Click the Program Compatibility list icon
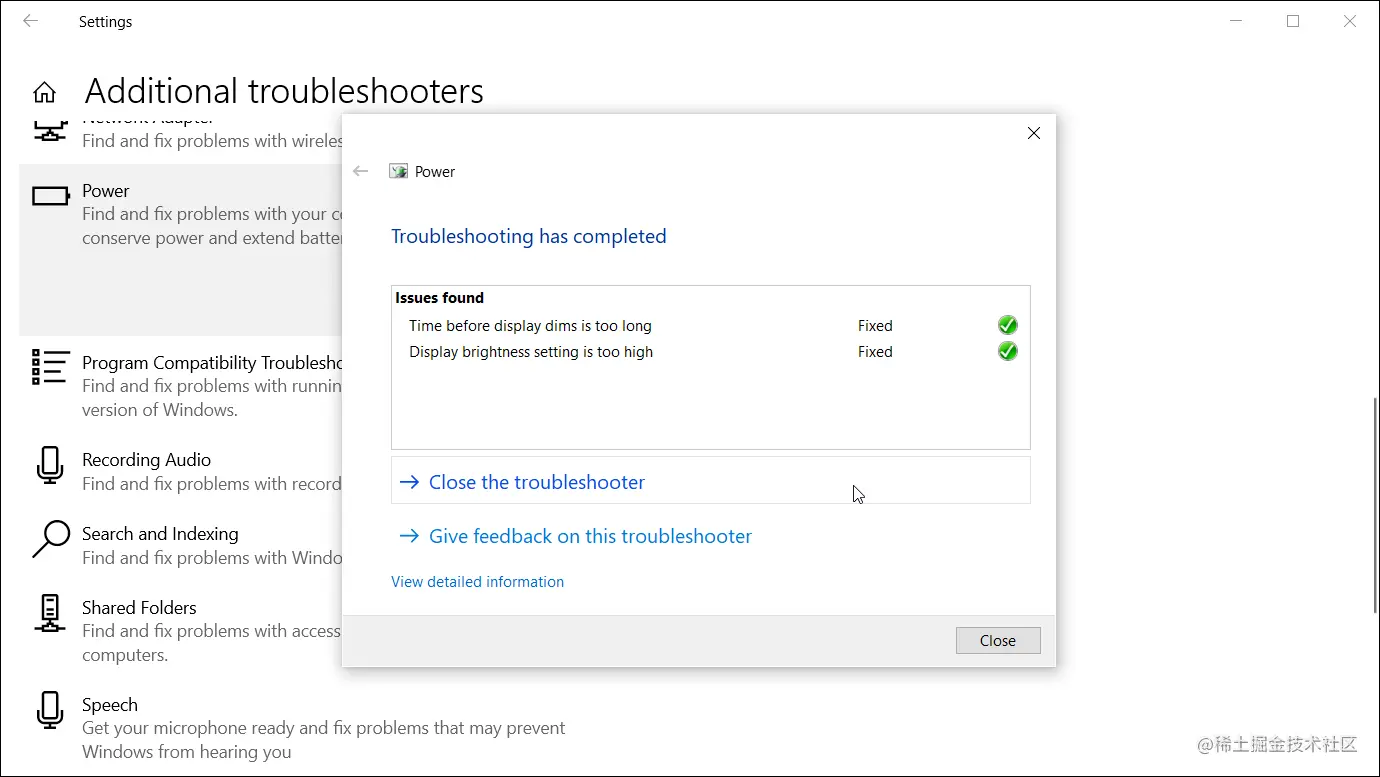1380x777 pixels. (x=51, y=367)
